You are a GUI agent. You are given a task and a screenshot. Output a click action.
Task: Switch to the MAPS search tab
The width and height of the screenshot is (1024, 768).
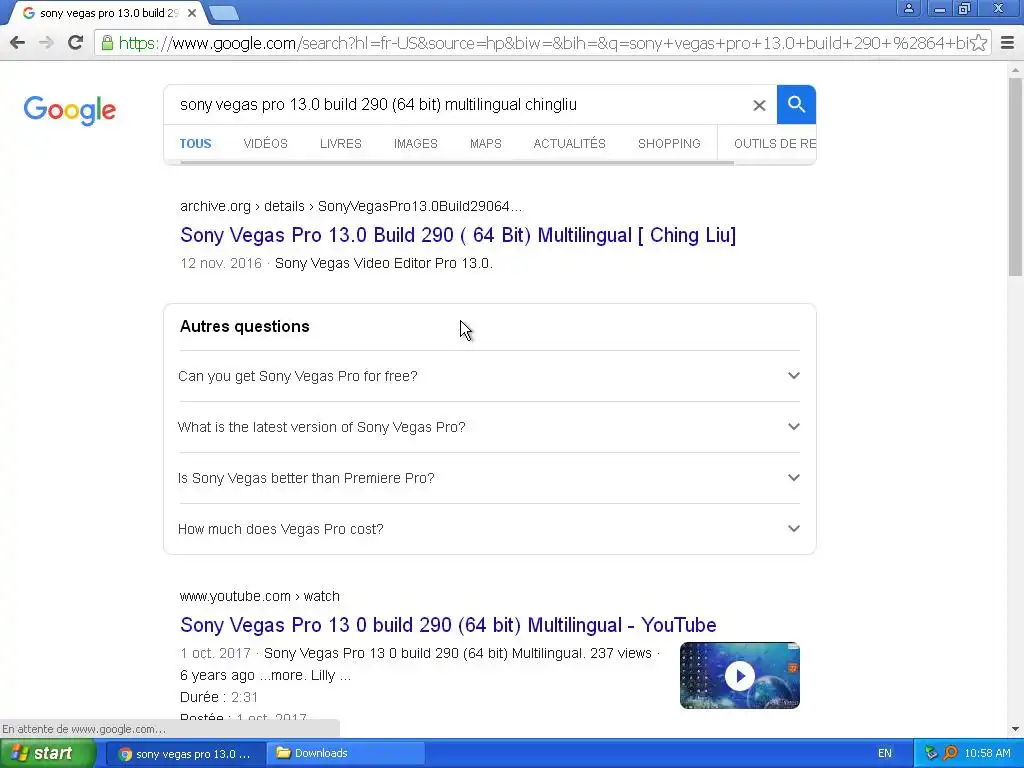485,144
